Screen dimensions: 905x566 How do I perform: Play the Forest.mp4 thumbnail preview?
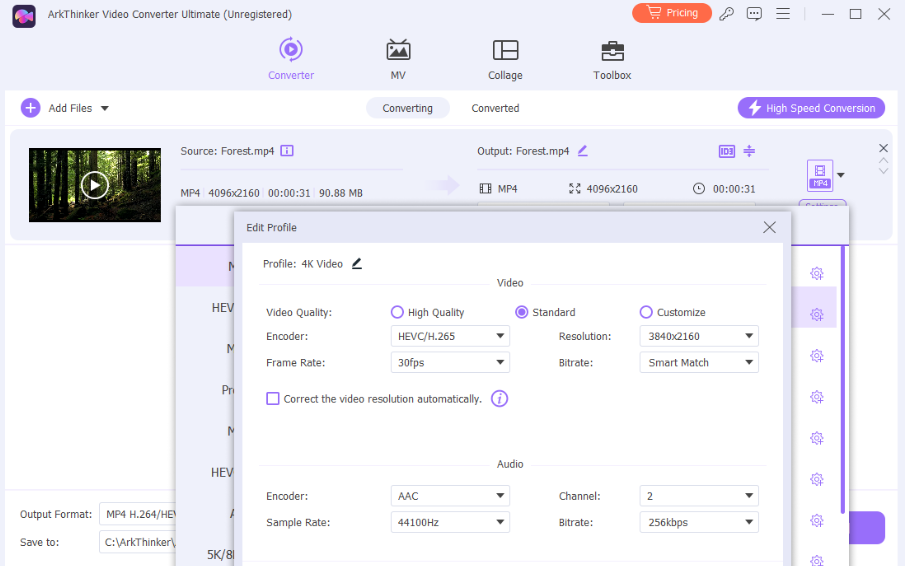tap(95, 185)
